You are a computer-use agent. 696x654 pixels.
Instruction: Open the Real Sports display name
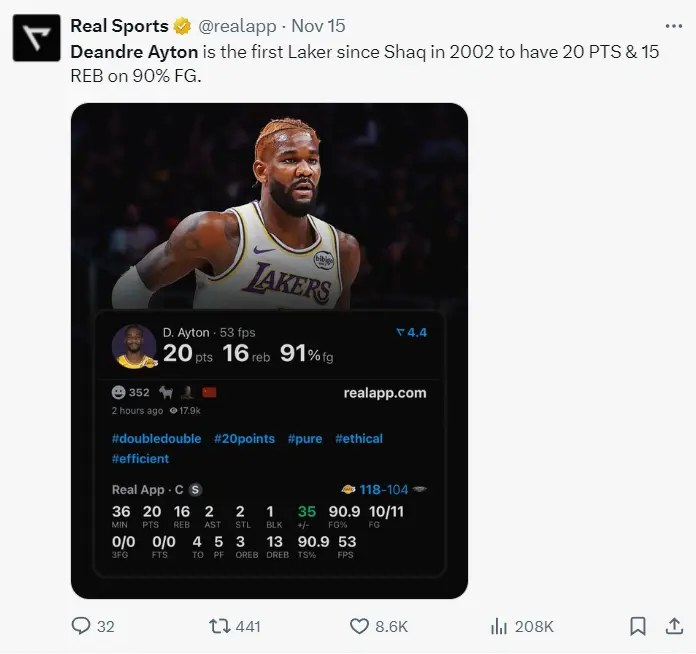(119, 26)
